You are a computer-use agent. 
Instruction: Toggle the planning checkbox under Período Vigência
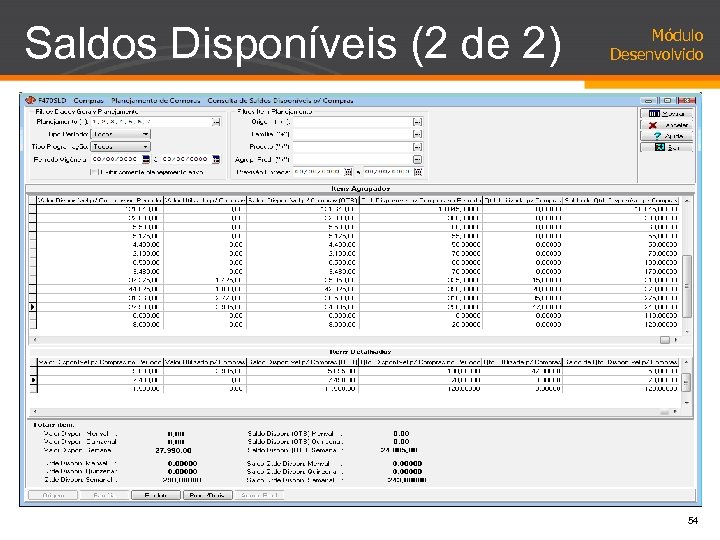click(x=93, y=172)
